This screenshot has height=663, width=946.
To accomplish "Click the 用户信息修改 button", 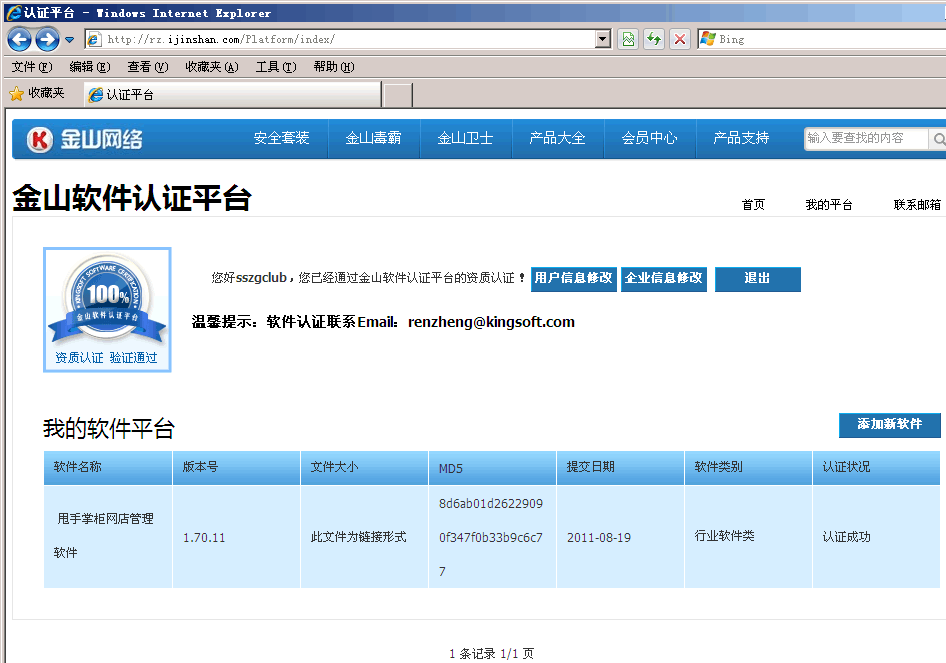I will [573, 279].
